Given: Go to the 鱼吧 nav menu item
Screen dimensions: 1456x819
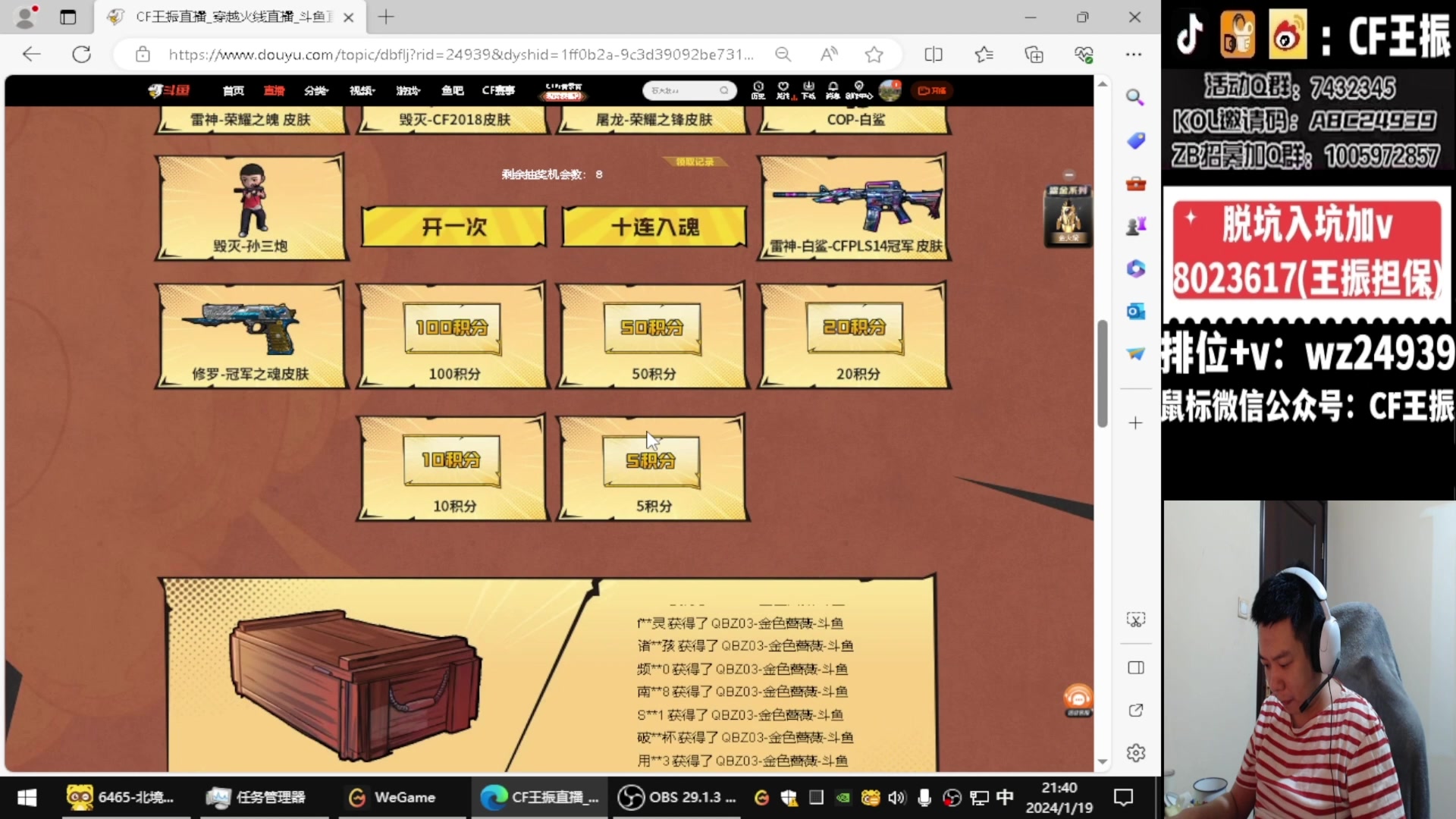Looking at the screenshot, I should 452,90.
